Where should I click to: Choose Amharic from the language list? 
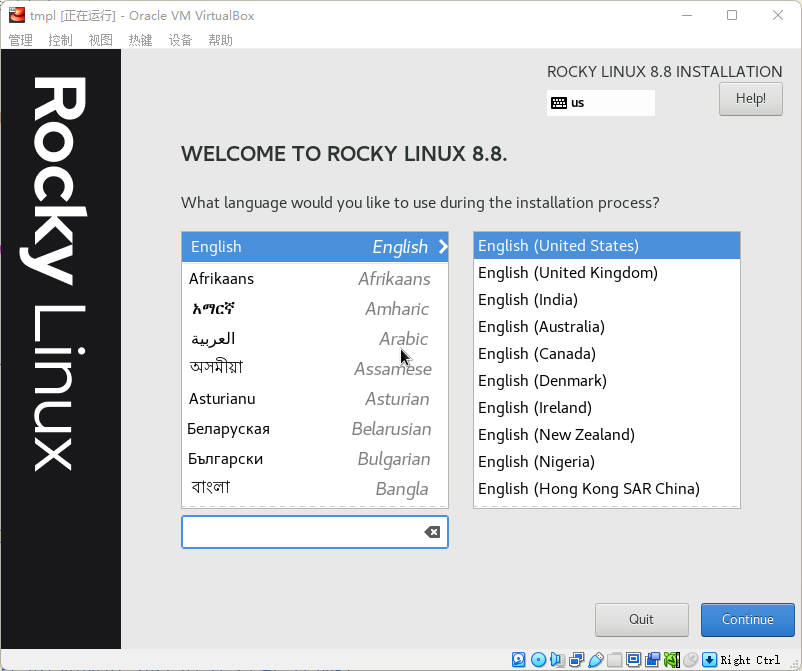pyautogui.click(x=315, y=309)
